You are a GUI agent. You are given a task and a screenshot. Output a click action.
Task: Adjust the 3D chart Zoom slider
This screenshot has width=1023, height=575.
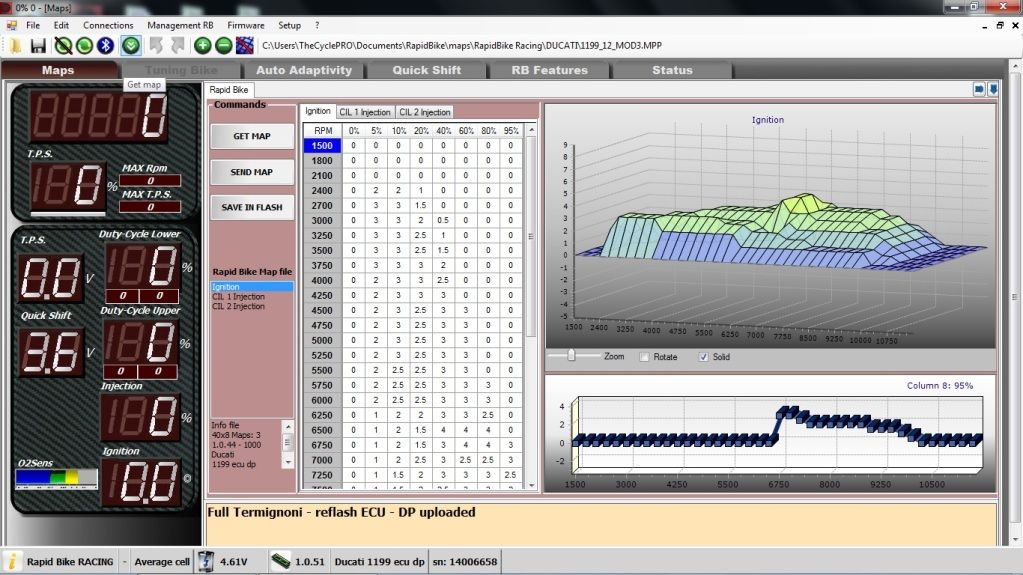click(572, 356)
